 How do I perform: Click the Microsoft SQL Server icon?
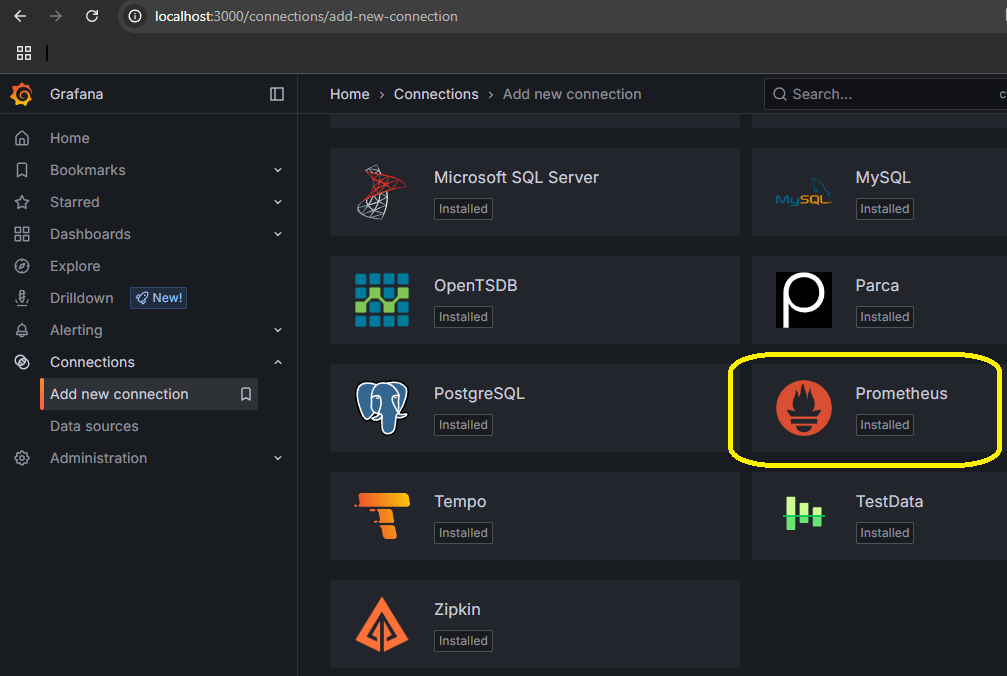[x=382, y=192]
